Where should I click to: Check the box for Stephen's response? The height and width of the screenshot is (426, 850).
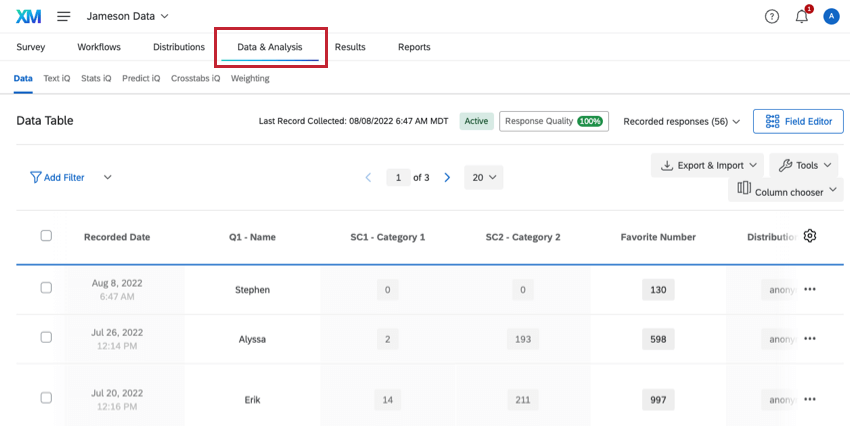(46, 288)
